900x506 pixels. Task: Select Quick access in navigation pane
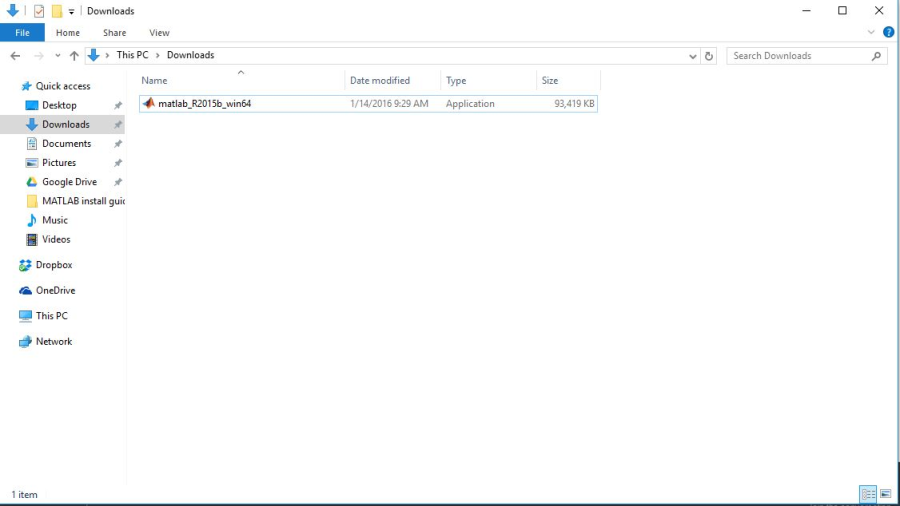pos(63,86)
